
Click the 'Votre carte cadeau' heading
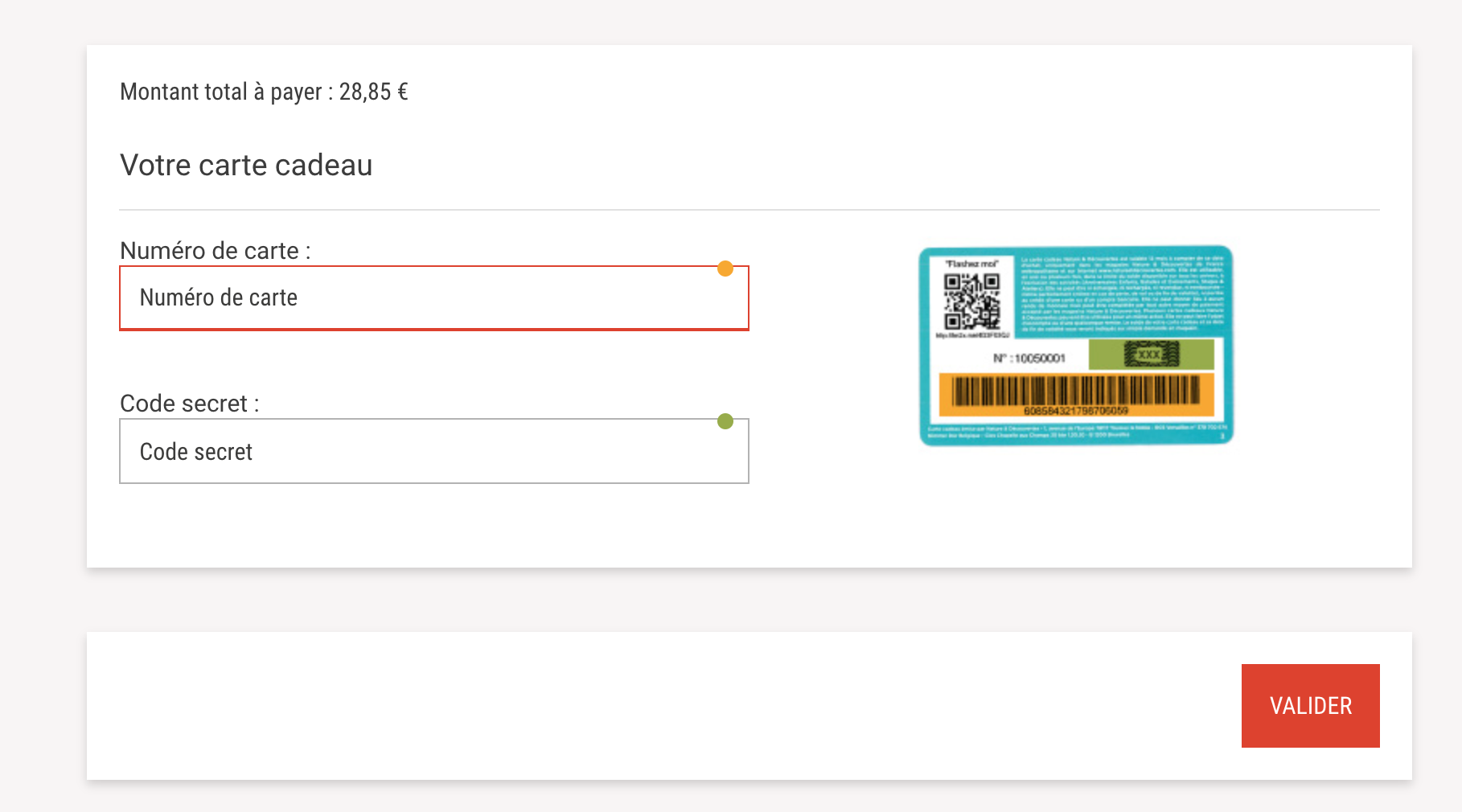point(246,165)
